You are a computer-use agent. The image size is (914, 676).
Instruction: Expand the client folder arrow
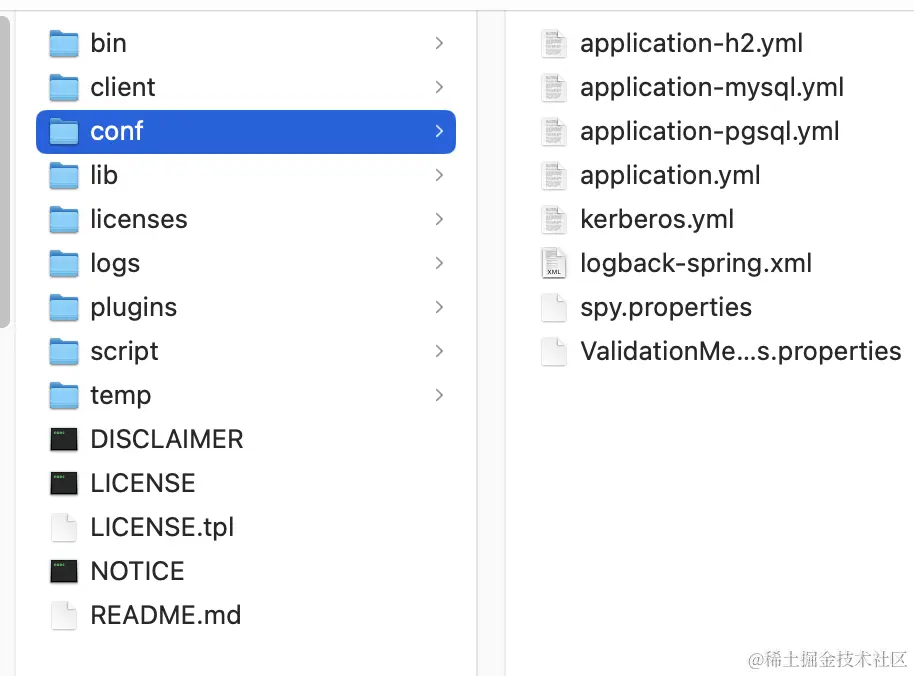[439, 87]
